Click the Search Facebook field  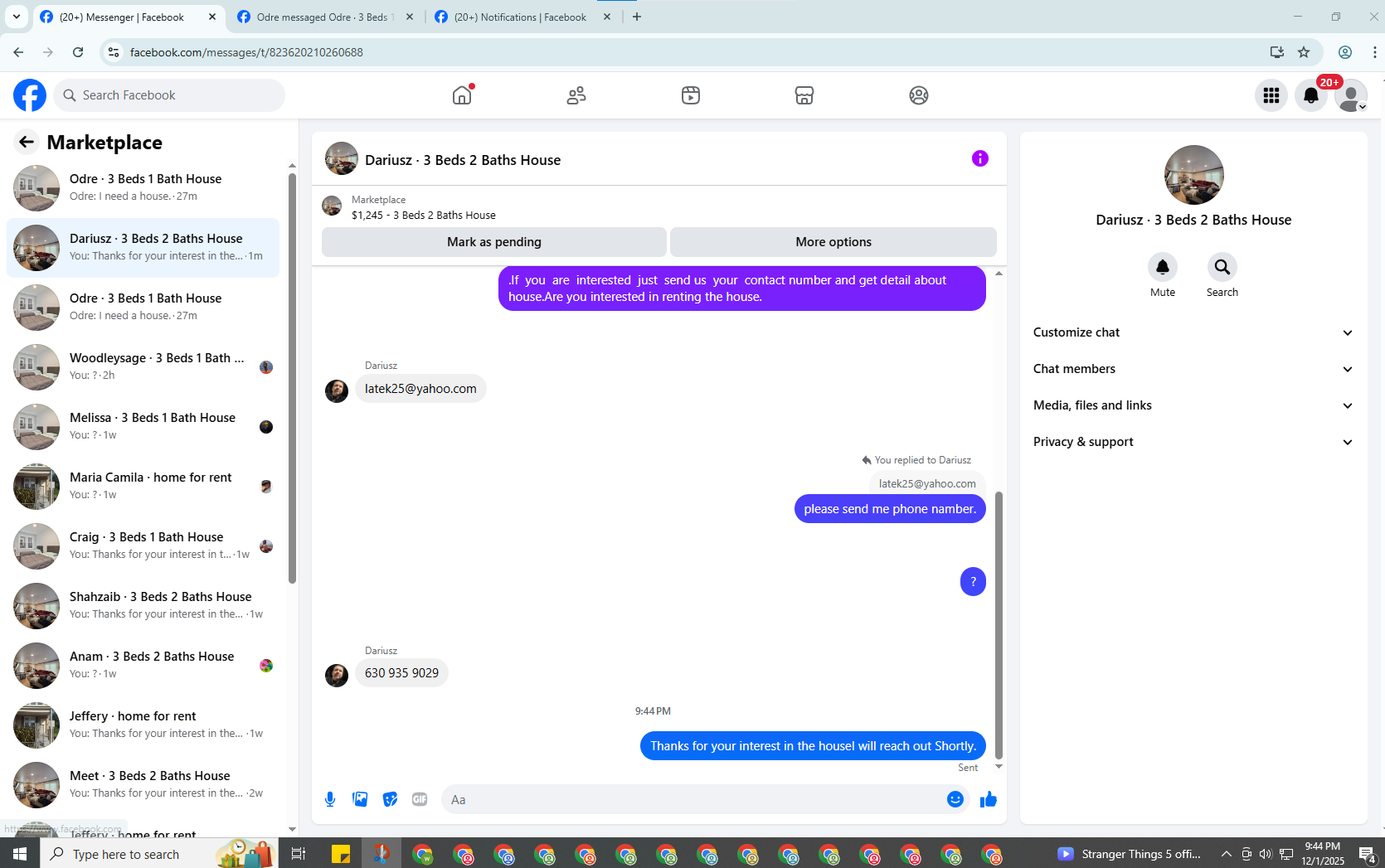[x=169, y=95]
